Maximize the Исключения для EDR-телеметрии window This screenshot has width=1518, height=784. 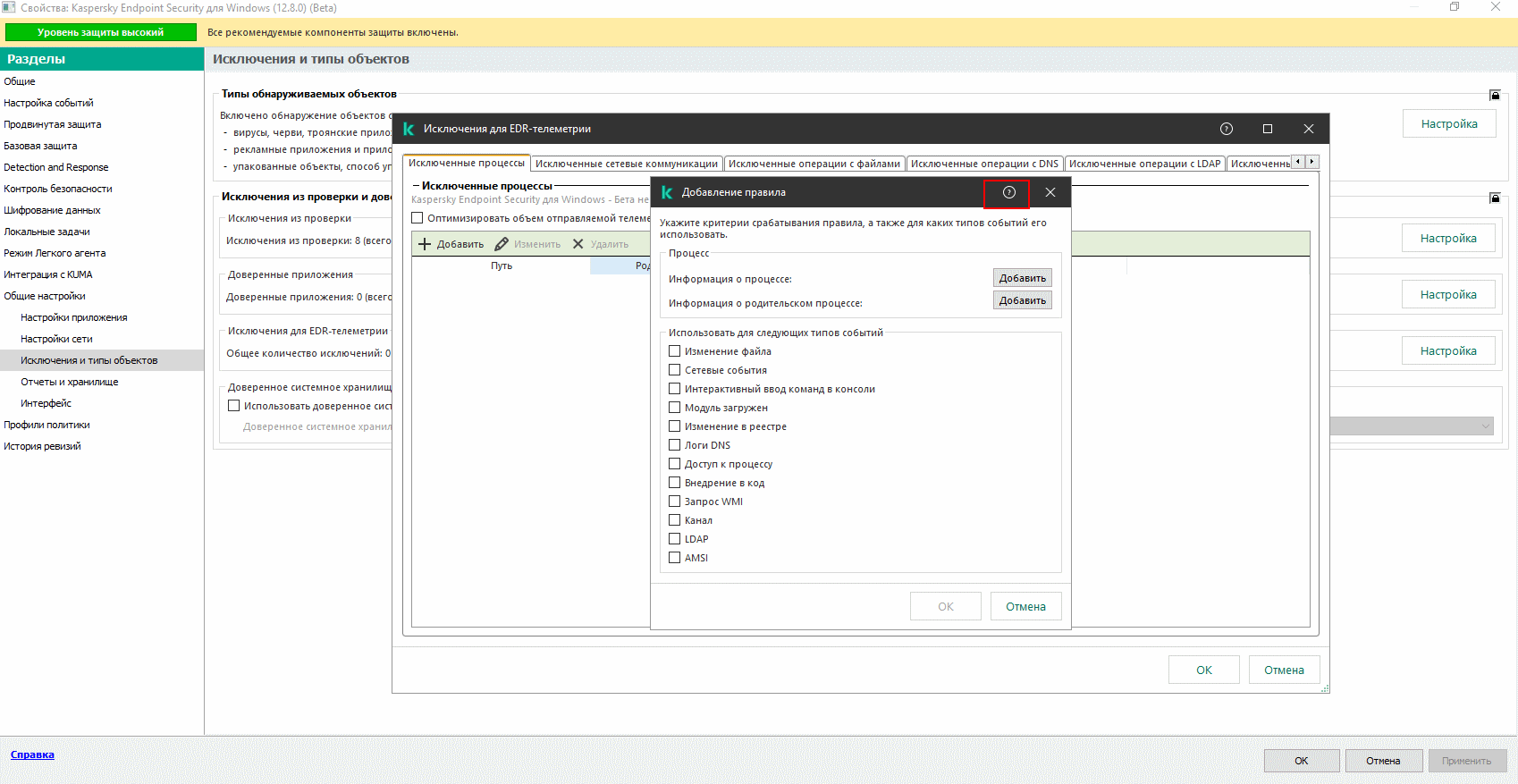point(1268,129)
